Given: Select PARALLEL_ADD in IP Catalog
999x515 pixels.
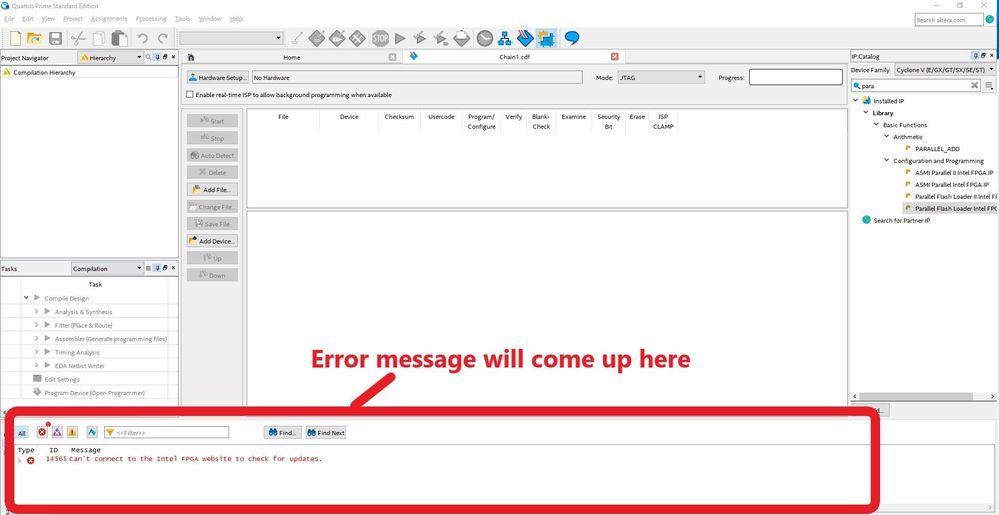Looking at the screenshot, I should point(937,149).
